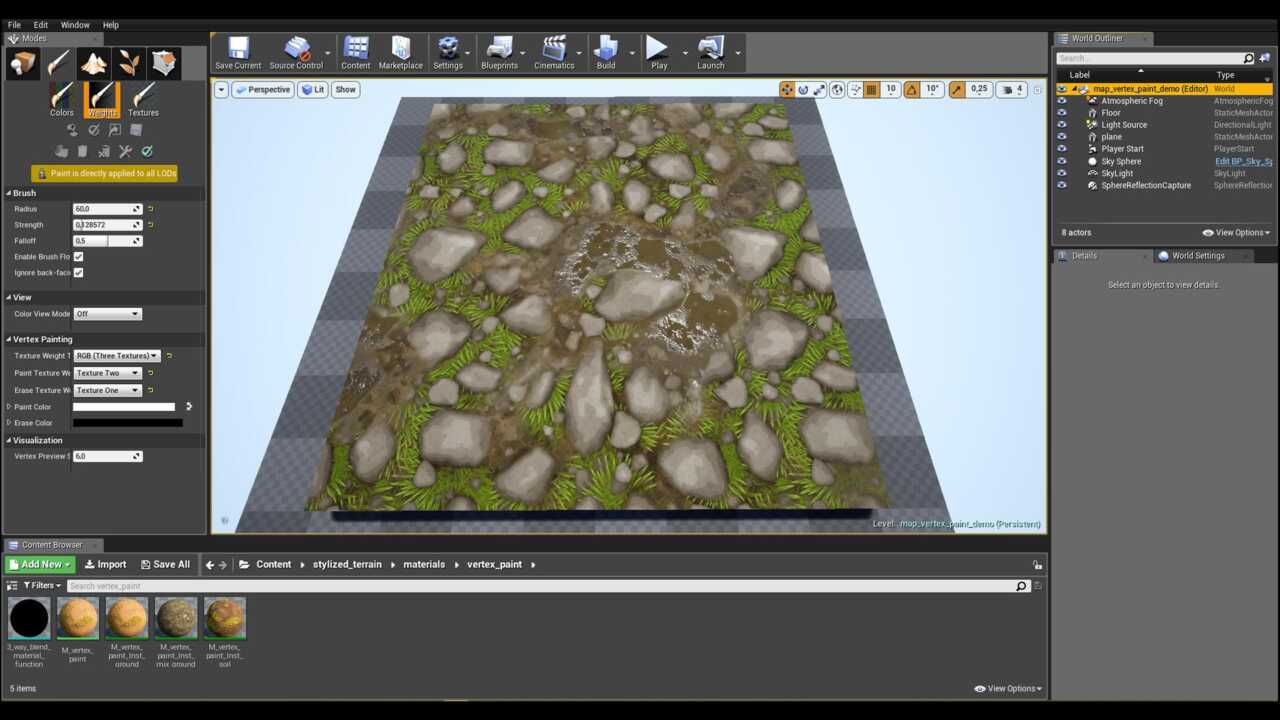Image resolution: width=1280 pixels, height=720 pixels.
Task: Click the Falloff slider field
Action: [107, 241]
